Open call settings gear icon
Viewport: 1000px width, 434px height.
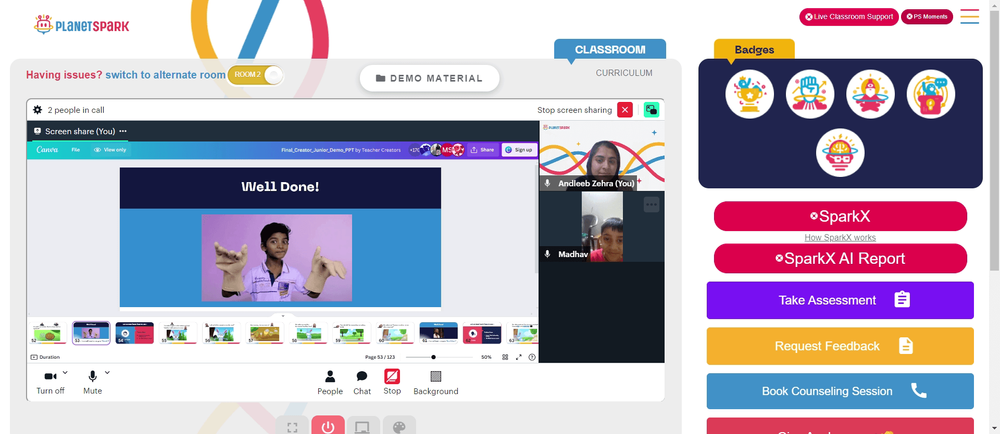tap(38, 110)
